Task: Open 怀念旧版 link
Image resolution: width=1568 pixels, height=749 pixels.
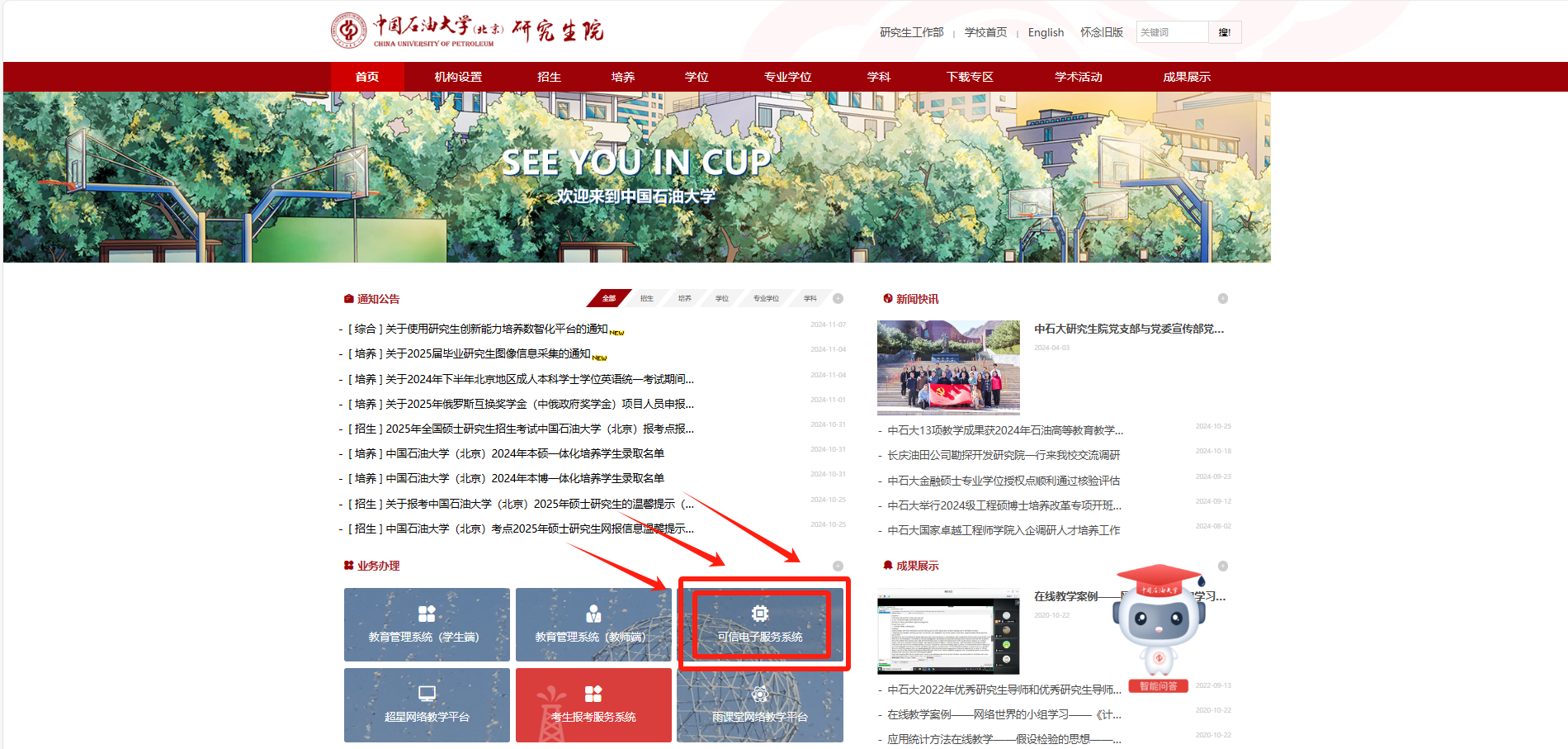Action: point(1102,32)
